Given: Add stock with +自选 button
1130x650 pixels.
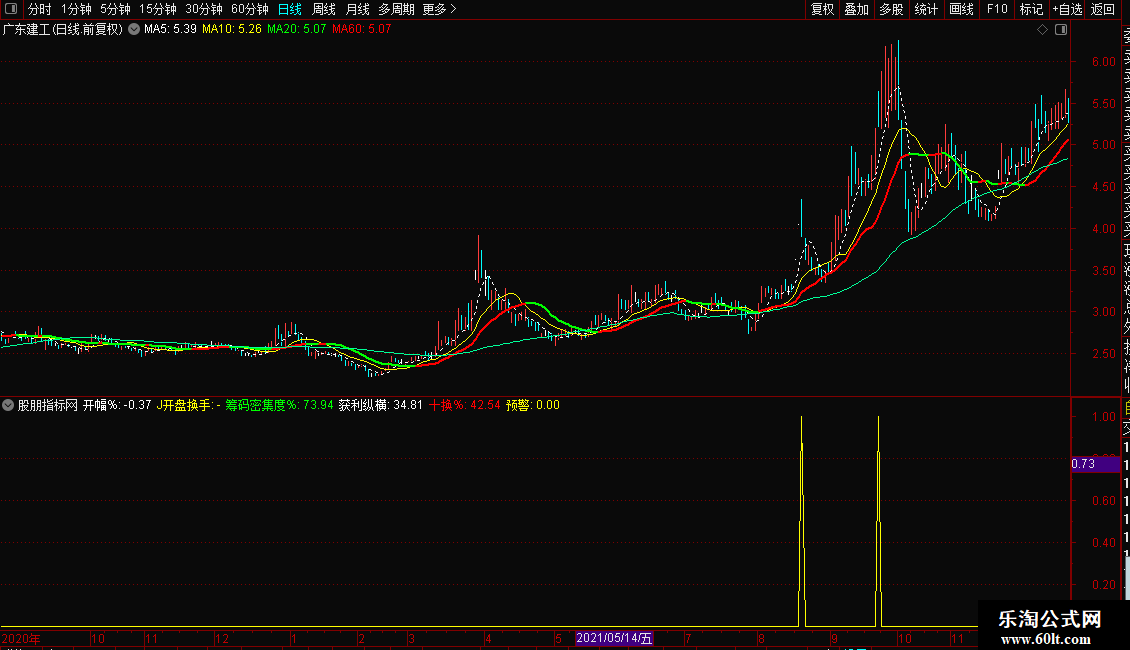Looking at the screenshot, I should click(x=1067, y=9).
